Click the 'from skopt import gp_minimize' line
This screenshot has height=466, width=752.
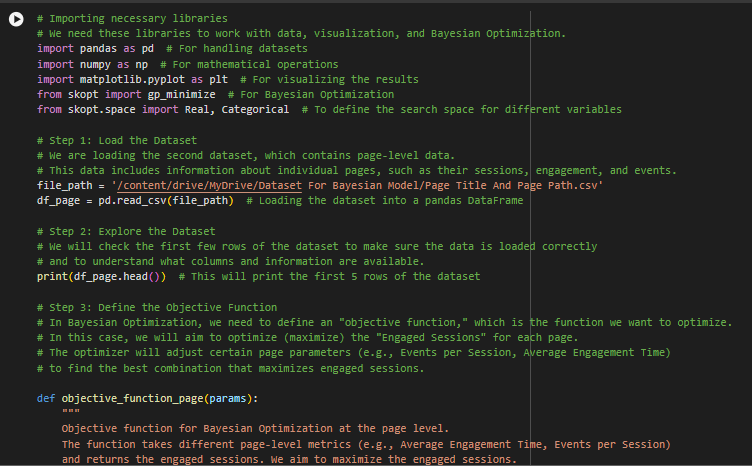[126, 94]
